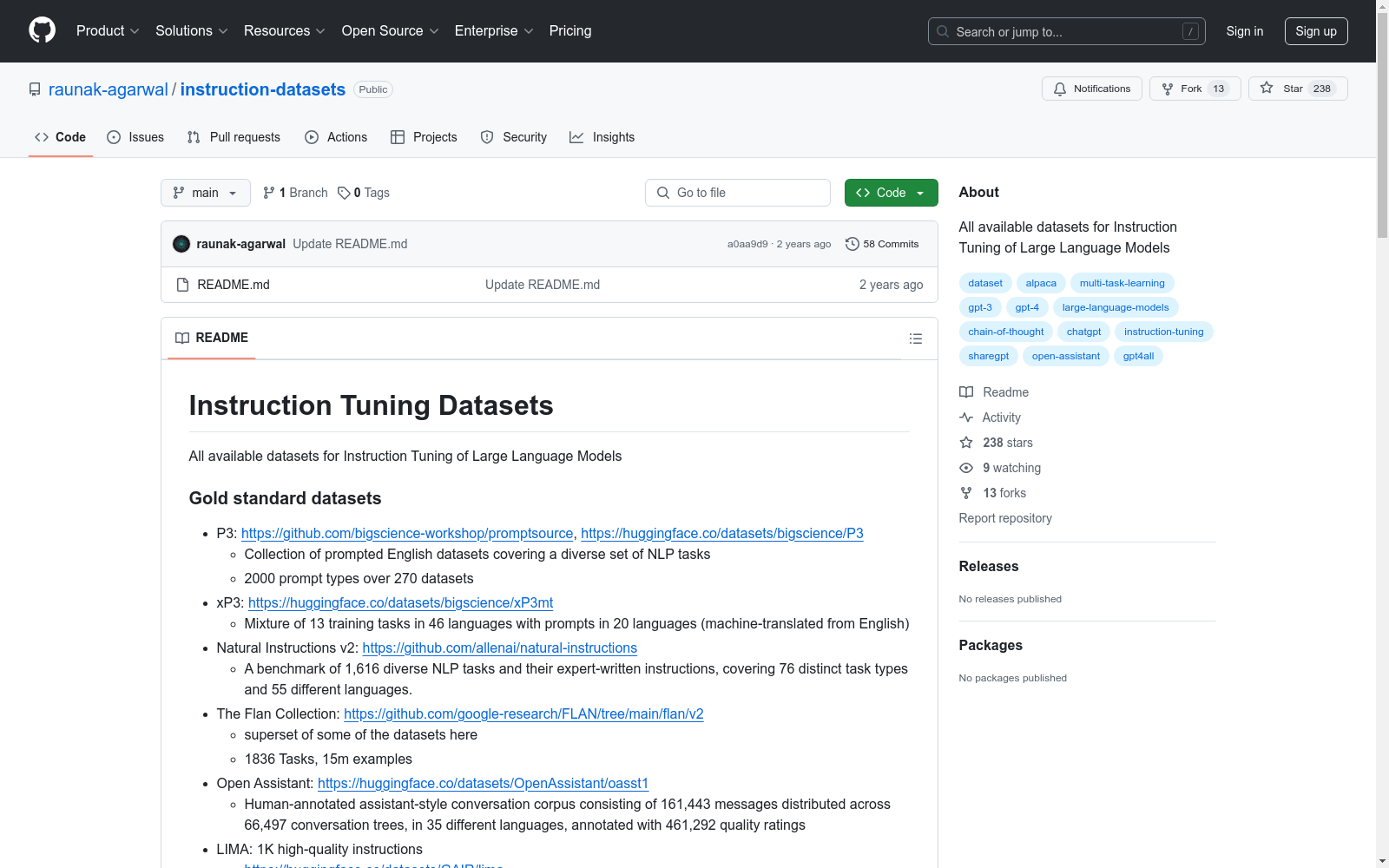
Task: Open the allenai natural-instructions link
Action: [x=500, y=648]
